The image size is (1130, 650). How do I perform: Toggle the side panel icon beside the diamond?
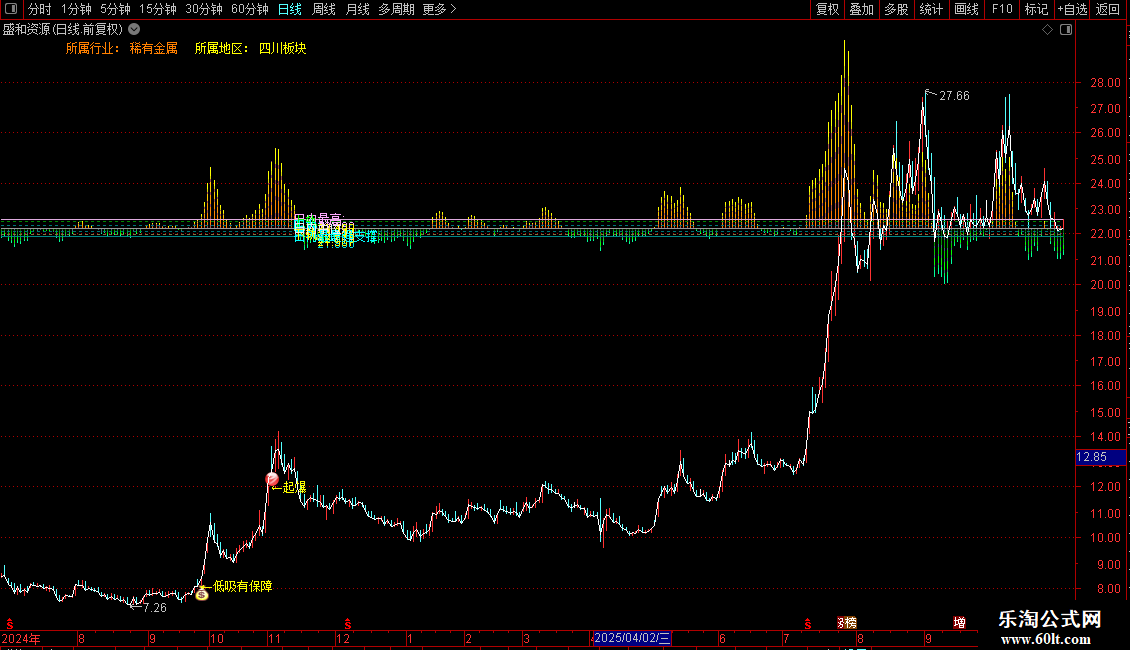[x=1066, y=30]
